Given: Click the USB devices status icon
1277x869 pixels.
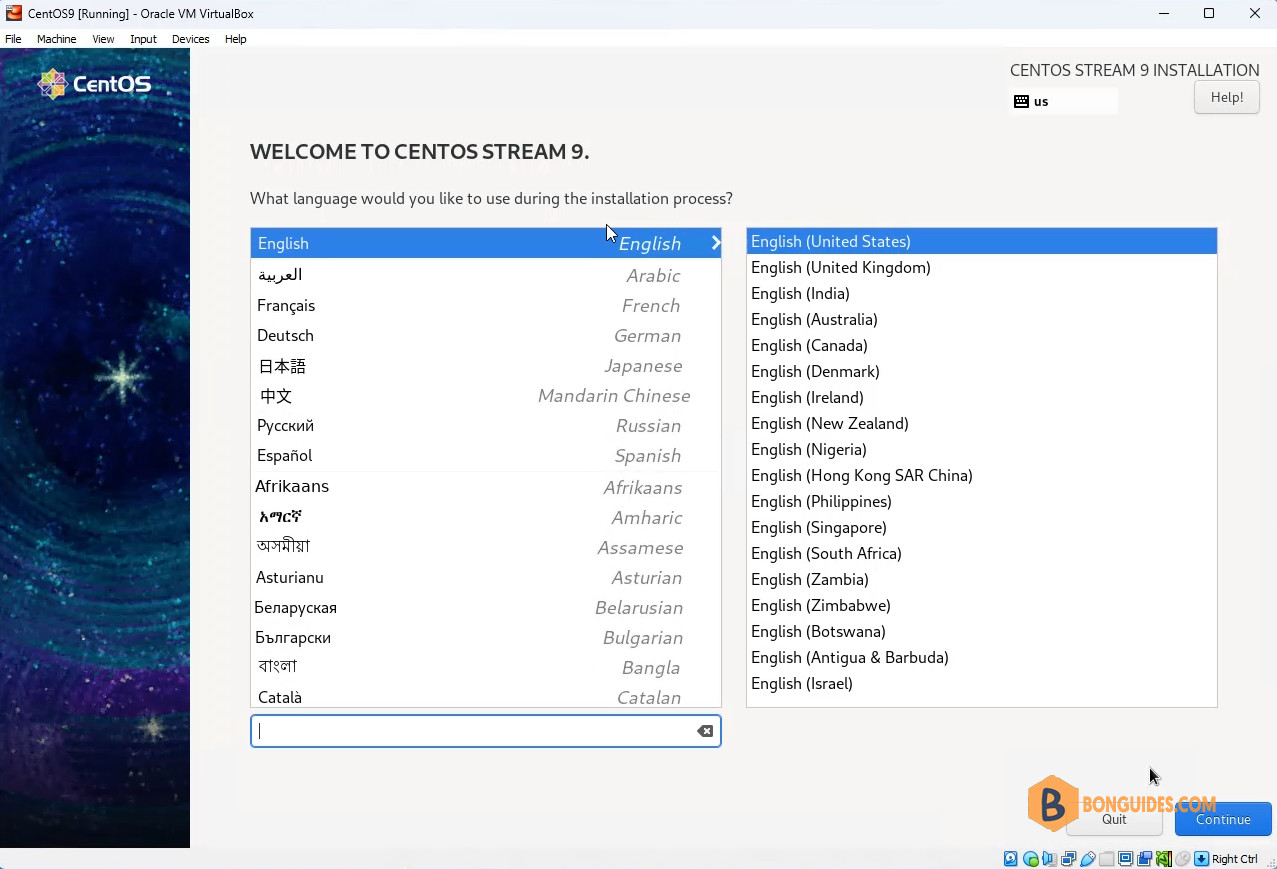Looking at the screenshot, I should point(1087,859).
